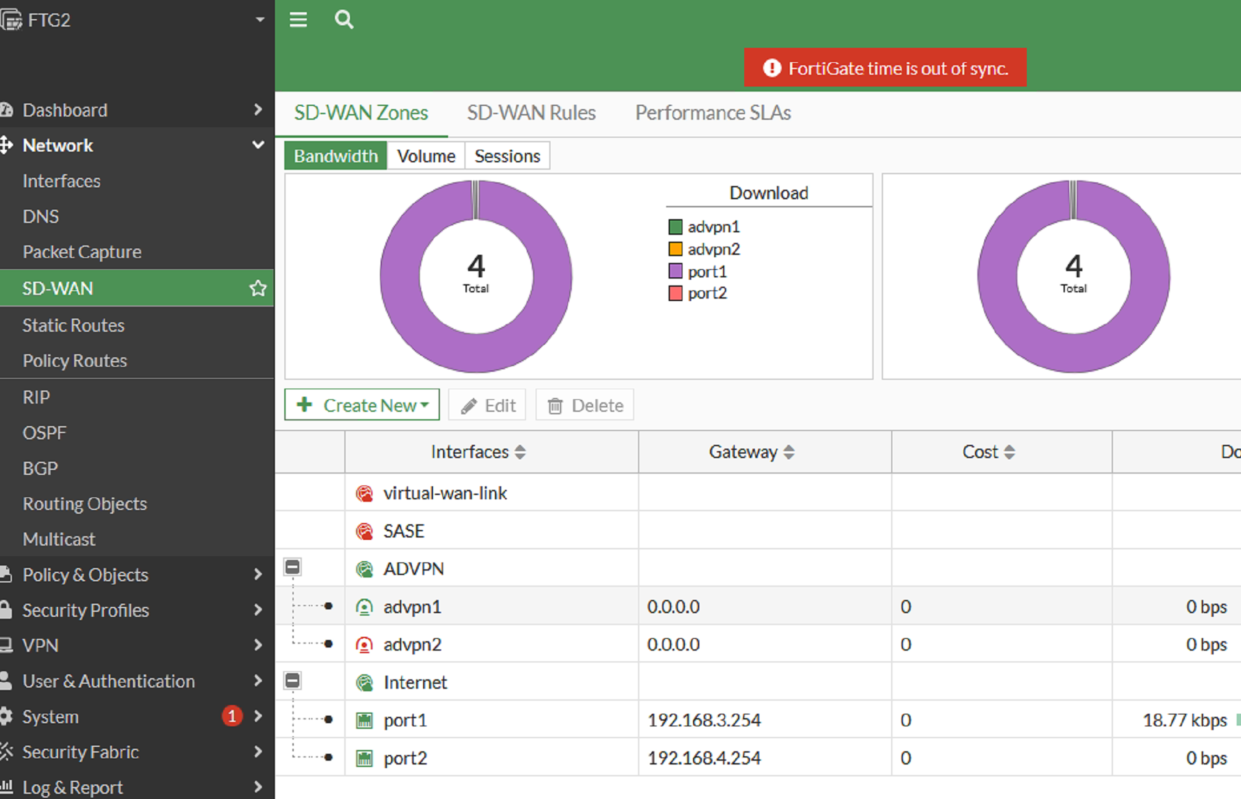Click the port2 interface icon
Screen dimensions: 1241x799
(364, 758)
